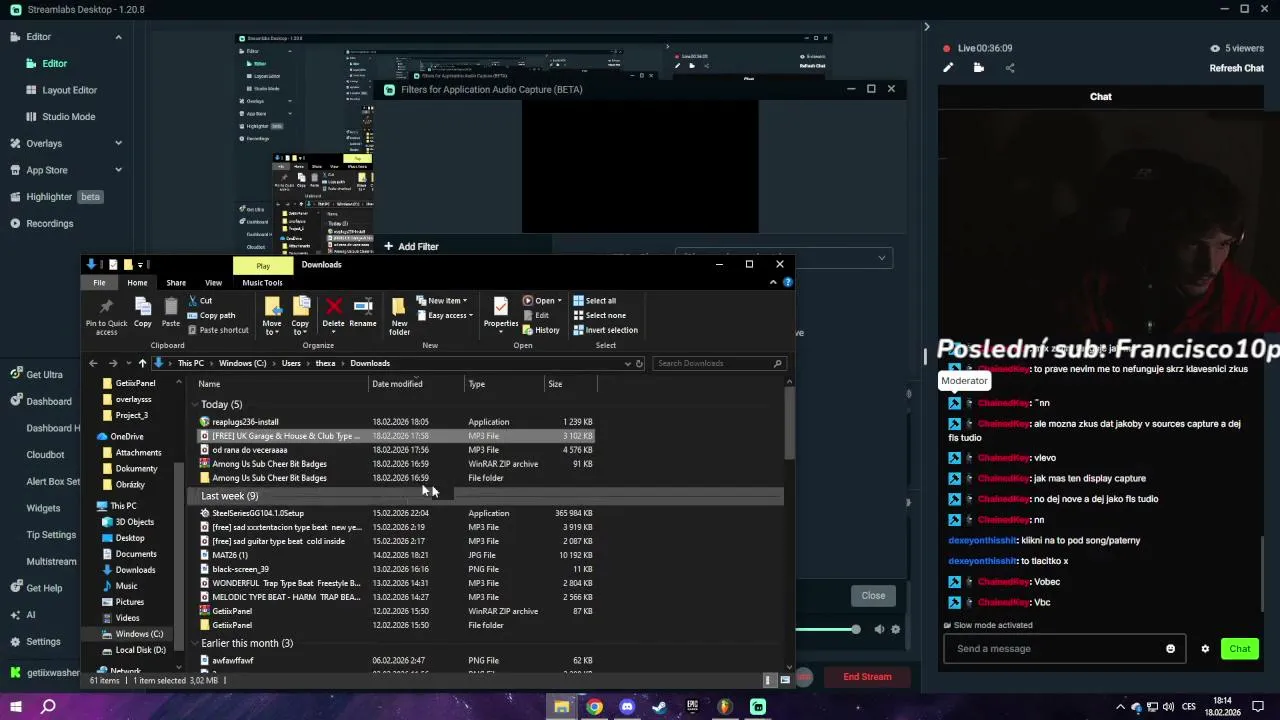Click the refresh icon beside address bar
Image resolution: width=1280 pixels, height=720 pixels.
[640, 363]
